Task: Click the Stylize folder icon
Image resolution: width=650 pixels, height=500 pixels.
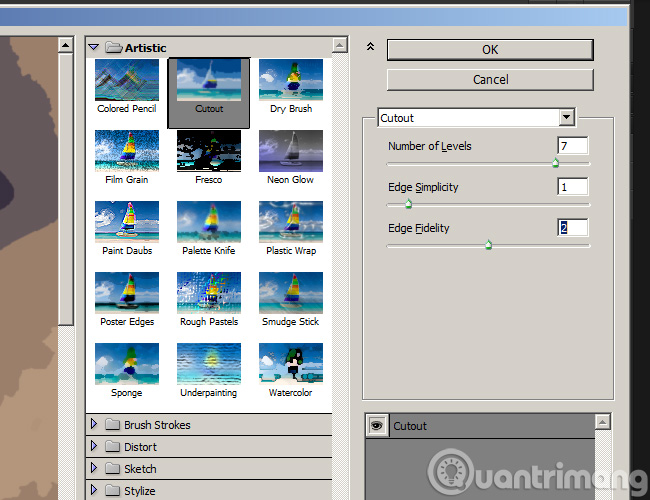Action: coord(112,490)
